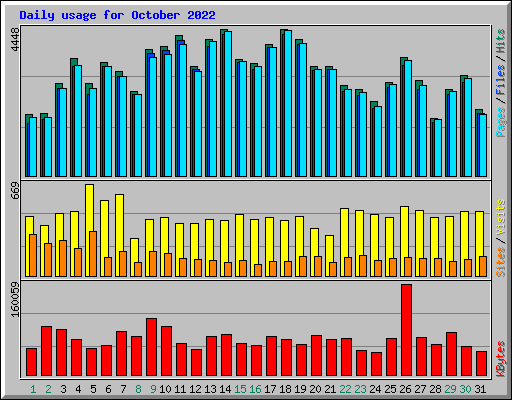Click the '669' visits axis label
The width and height of the screenshot is (512, 400).
tap(16, 191)
